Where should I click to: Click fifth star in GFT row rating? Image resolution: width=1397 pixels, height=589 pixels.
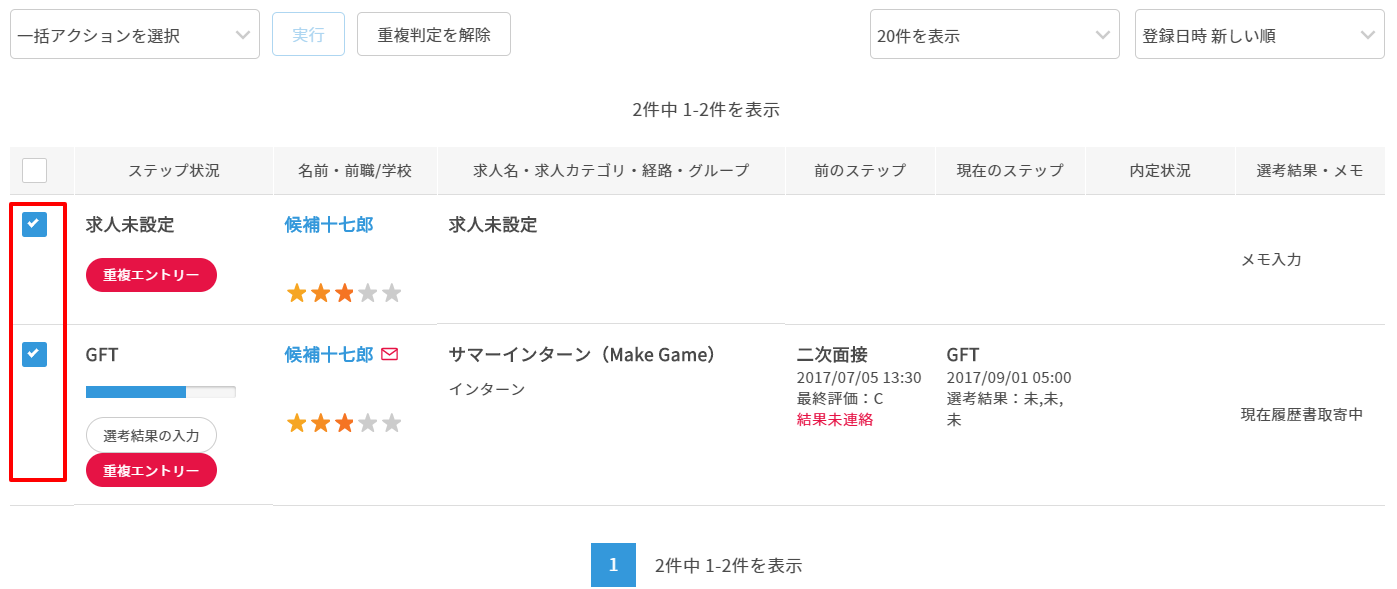pos(392,423)
